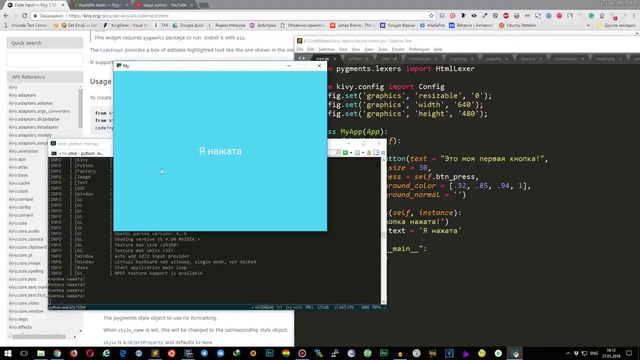Click the 'Я нажата' button in Kivy window
This screenshot has width=640, height=360.
220,151
